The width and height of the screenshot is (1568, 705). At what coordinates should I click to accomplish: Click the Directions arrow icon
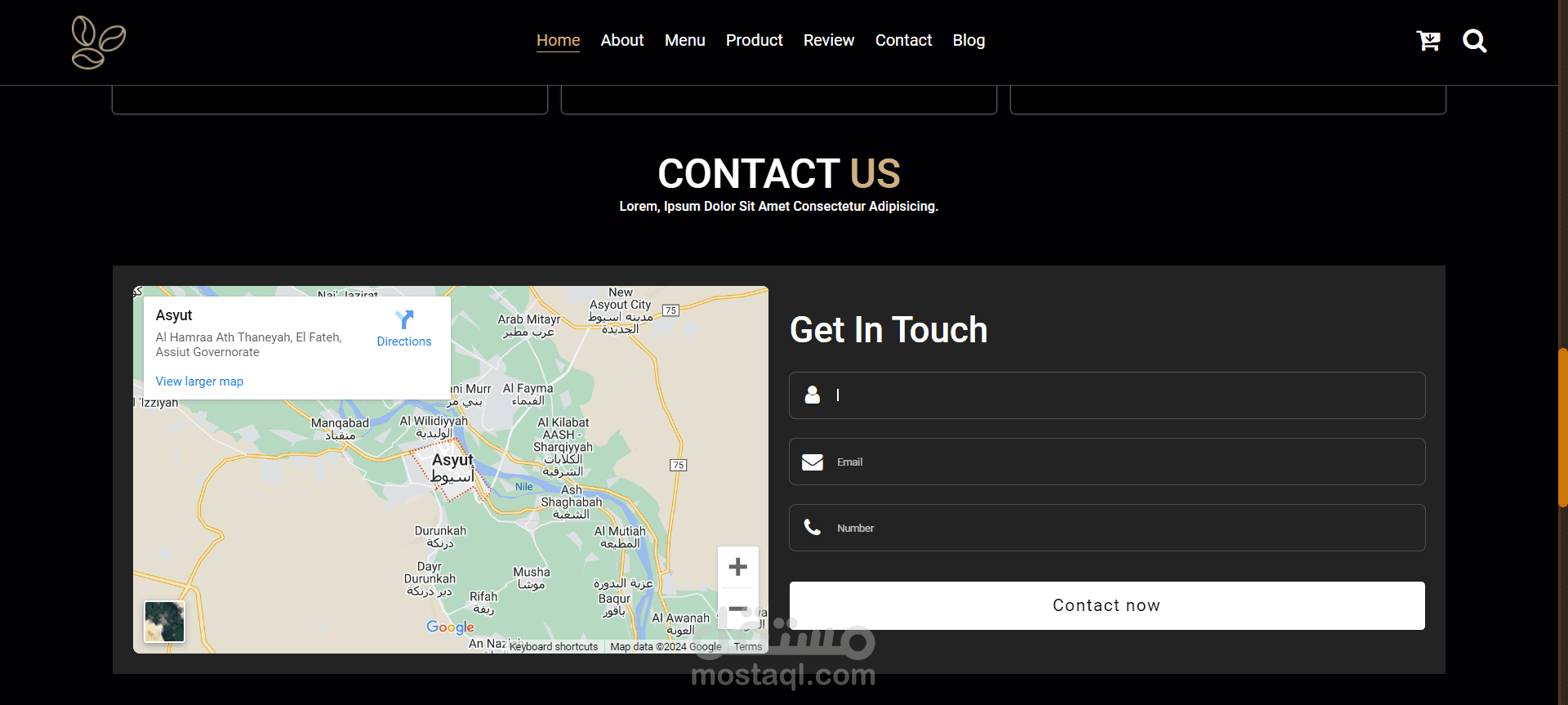(x=404, y=319)
